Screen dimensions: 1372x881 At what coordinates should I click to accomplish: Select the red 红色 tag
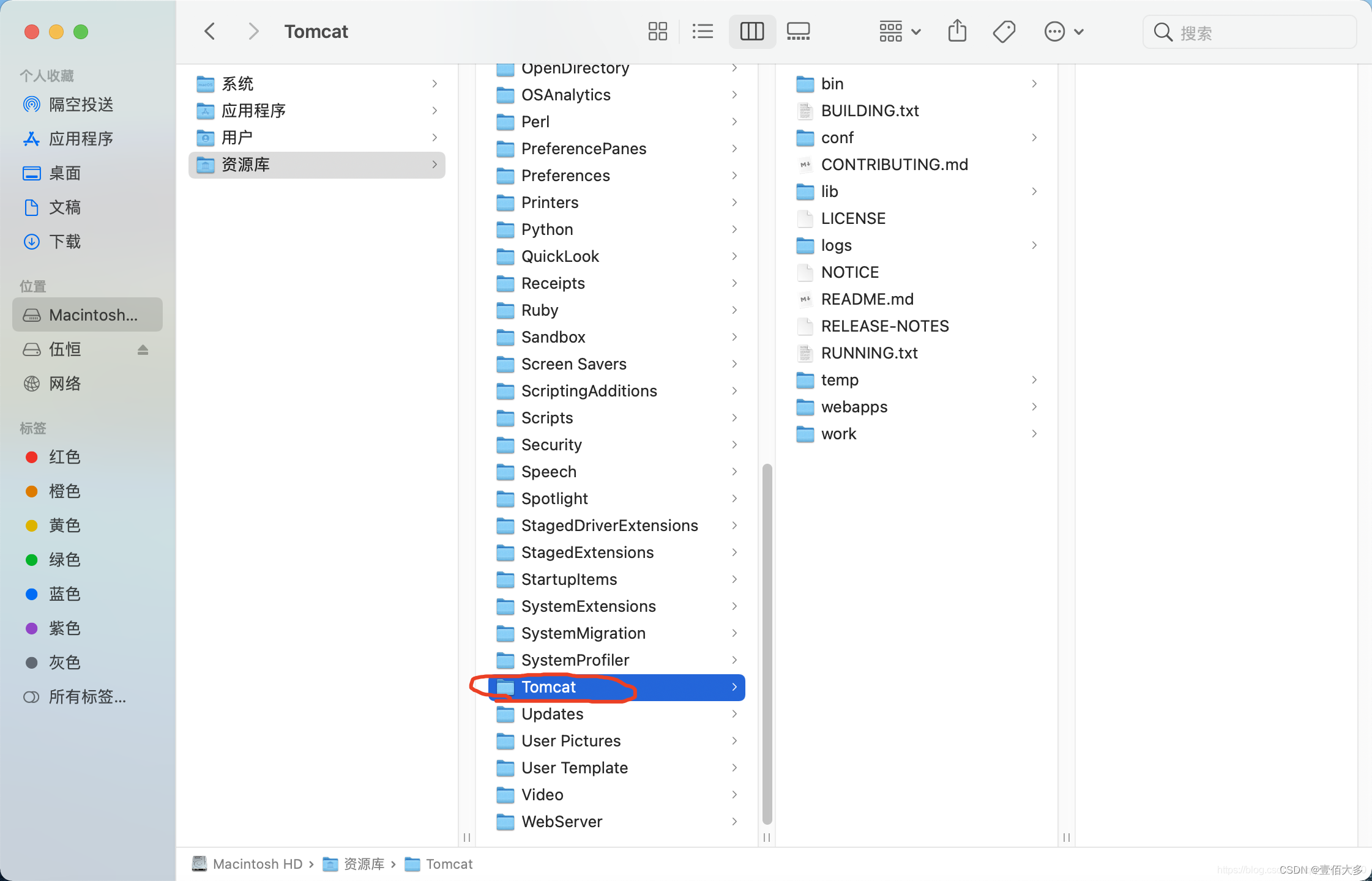[64, 457]
